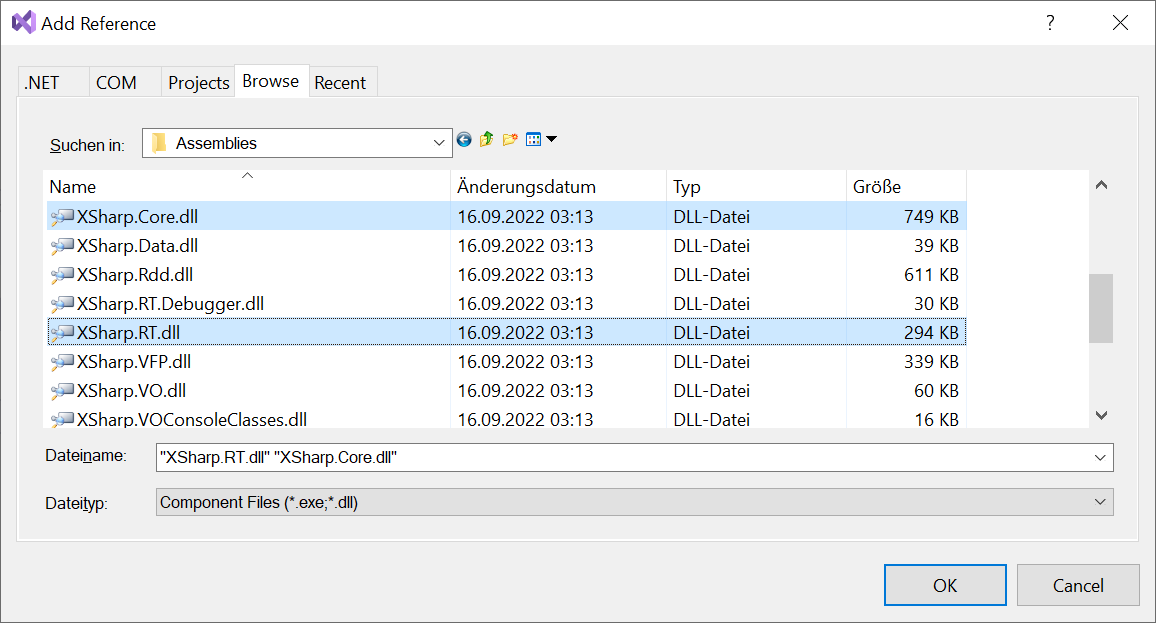Open the Projects tab
Screen dimensions: 1156x623
[x=198, y=83]
